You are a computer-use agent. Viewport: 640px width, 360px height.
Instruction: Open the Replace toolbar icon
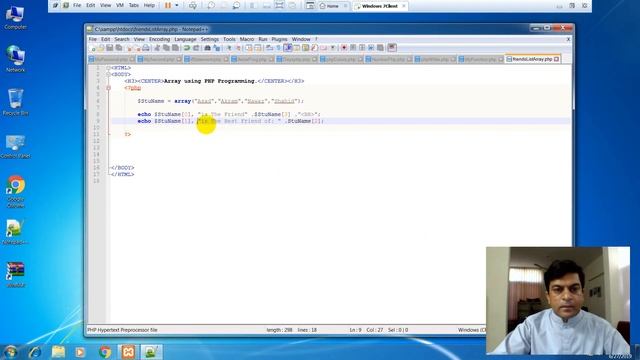point(217,48)
